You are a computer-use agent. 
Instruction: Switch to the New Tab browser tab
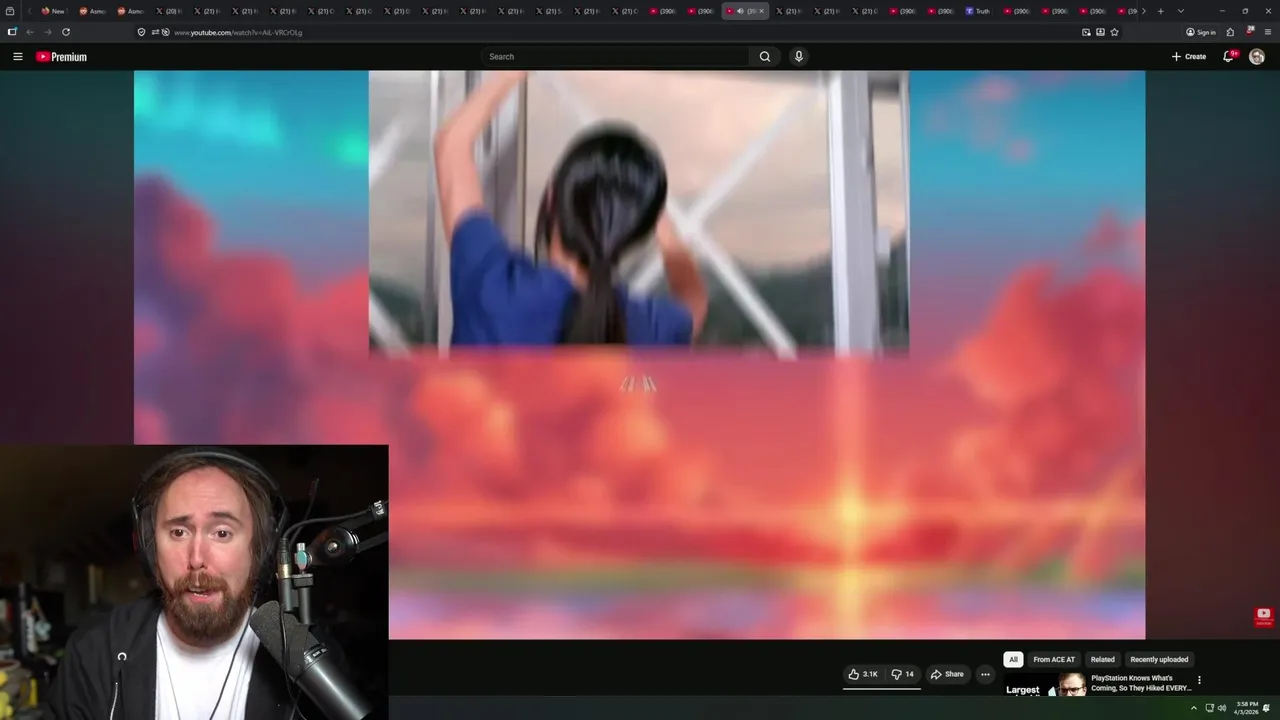(x=52, y=11)
